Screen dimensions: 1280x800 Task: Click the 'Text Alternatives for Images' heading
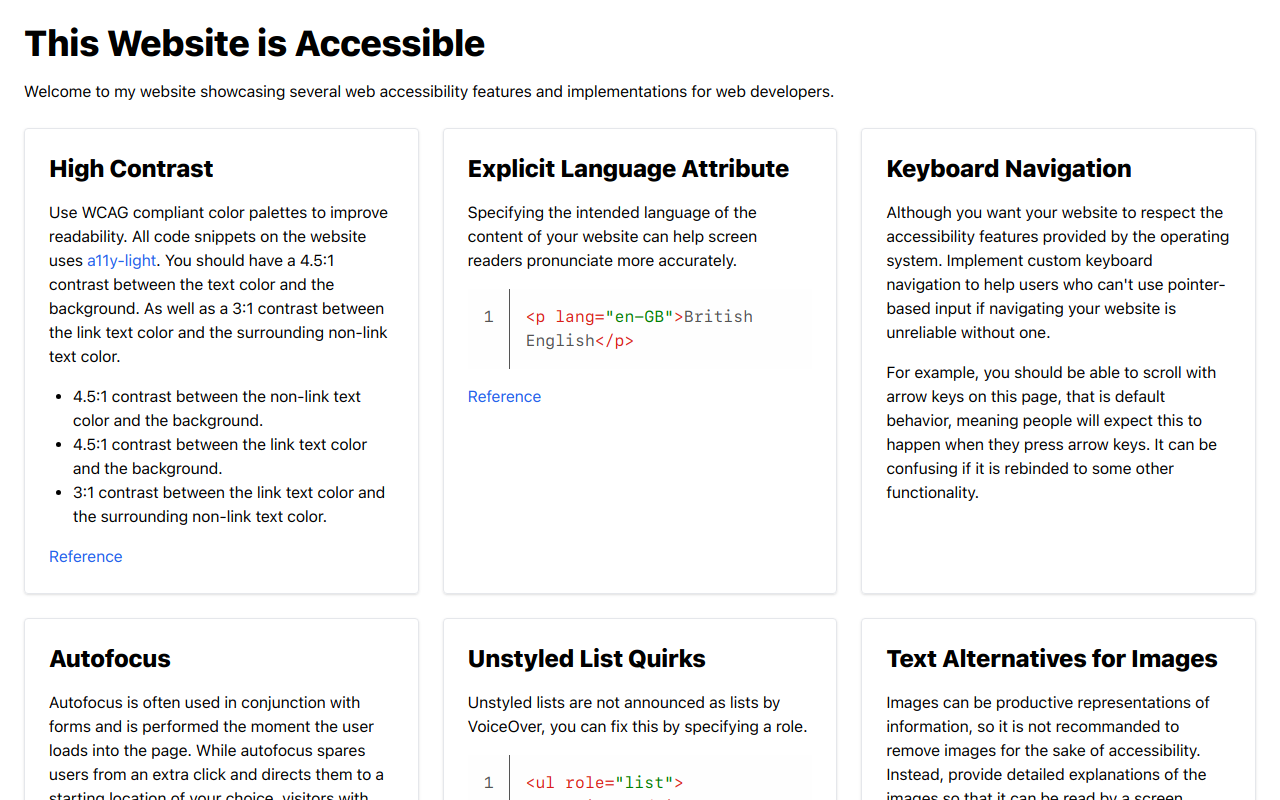click(x=1052, y=659)
